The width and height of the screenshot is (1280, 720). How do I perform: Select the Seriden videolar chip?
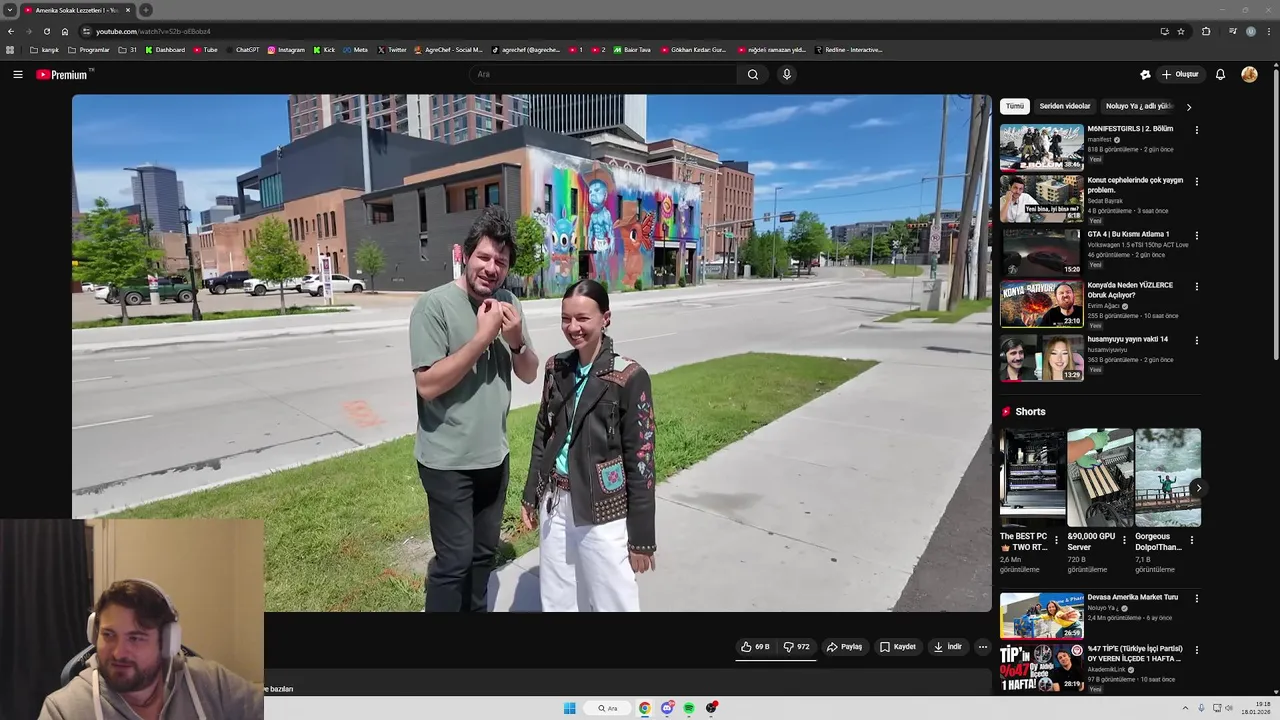pyautogui.click(x=1065, y=106)
